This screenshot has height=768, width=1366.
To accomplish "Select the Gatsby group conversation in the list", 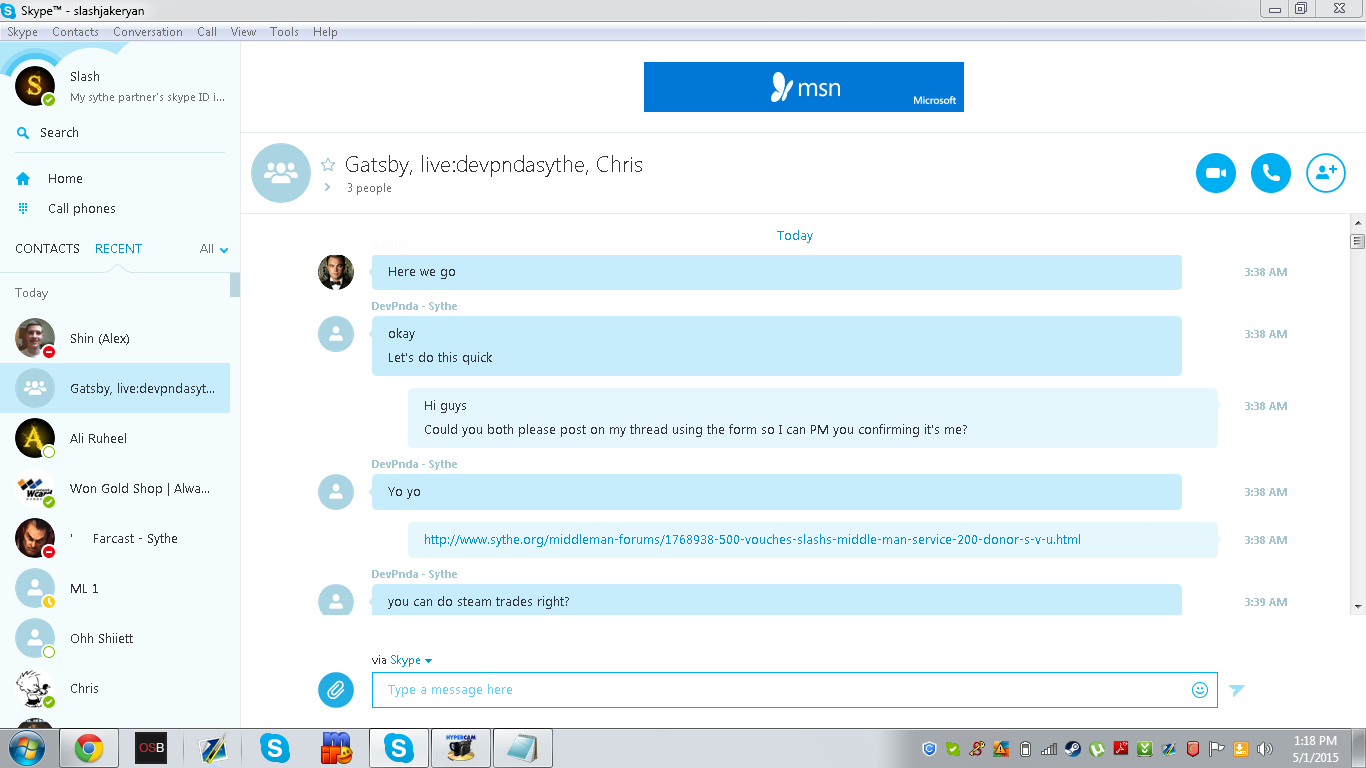I will point(115,388).
